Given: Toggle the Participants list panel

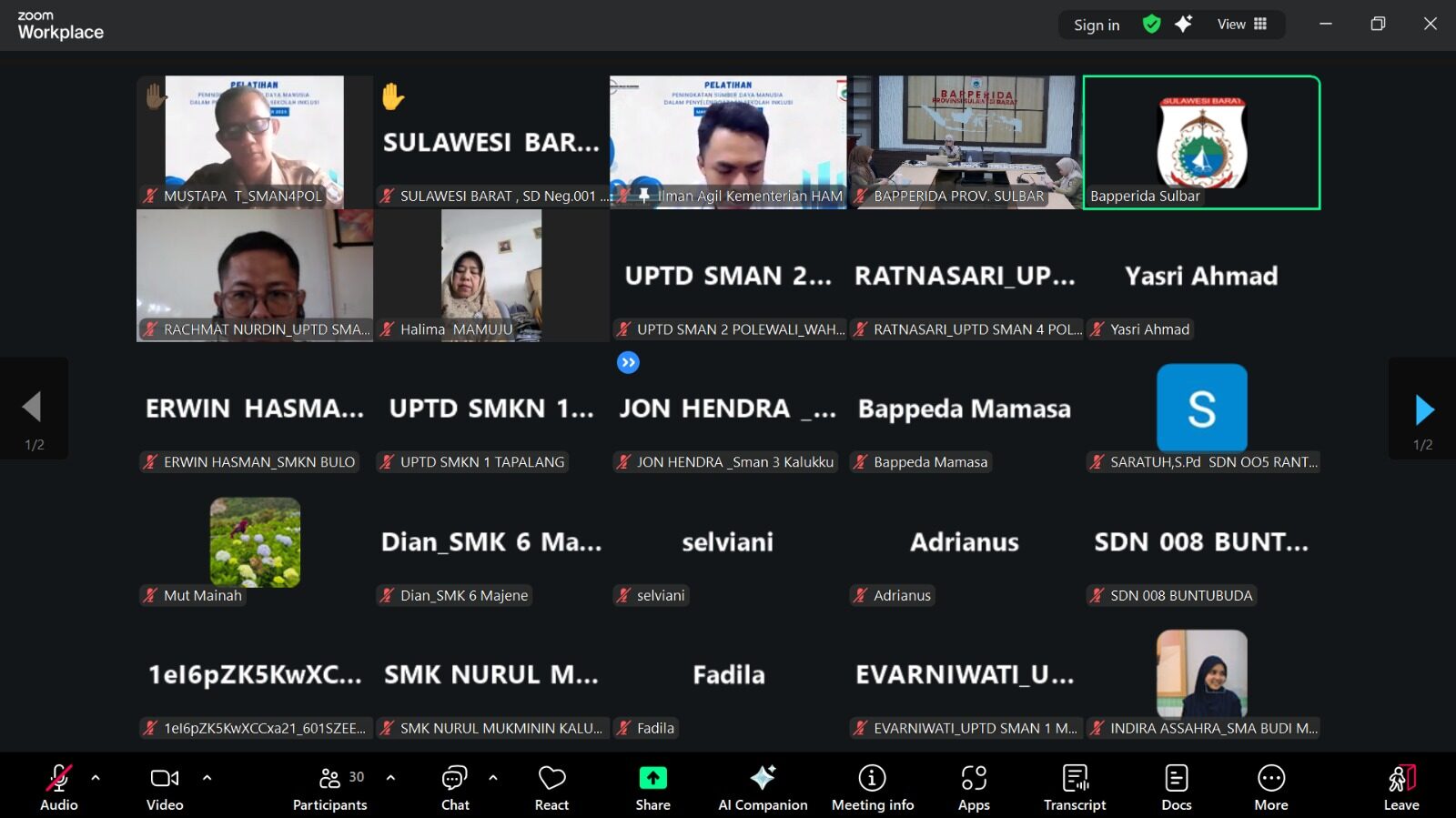Looking at the screenshot, I should tap(329, 787).
